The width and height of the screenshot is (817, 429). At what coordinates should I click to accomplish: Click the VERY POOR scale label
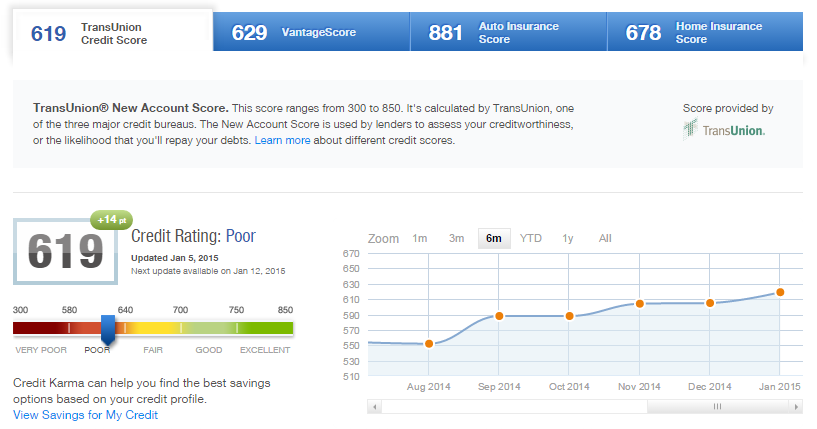point(41,350)
